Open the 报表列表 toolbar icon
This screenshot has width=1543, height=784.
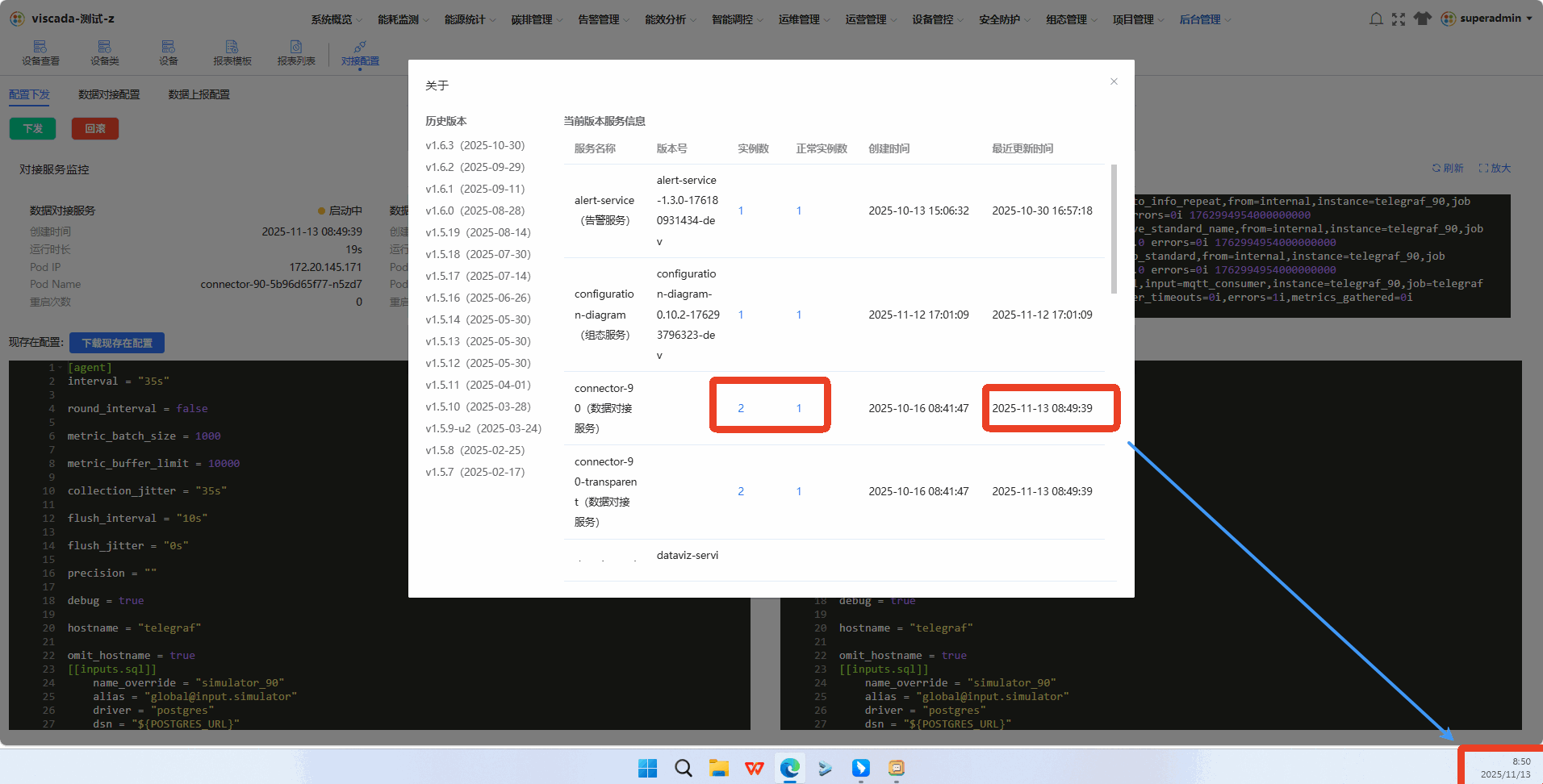click(x=296, y=53)
